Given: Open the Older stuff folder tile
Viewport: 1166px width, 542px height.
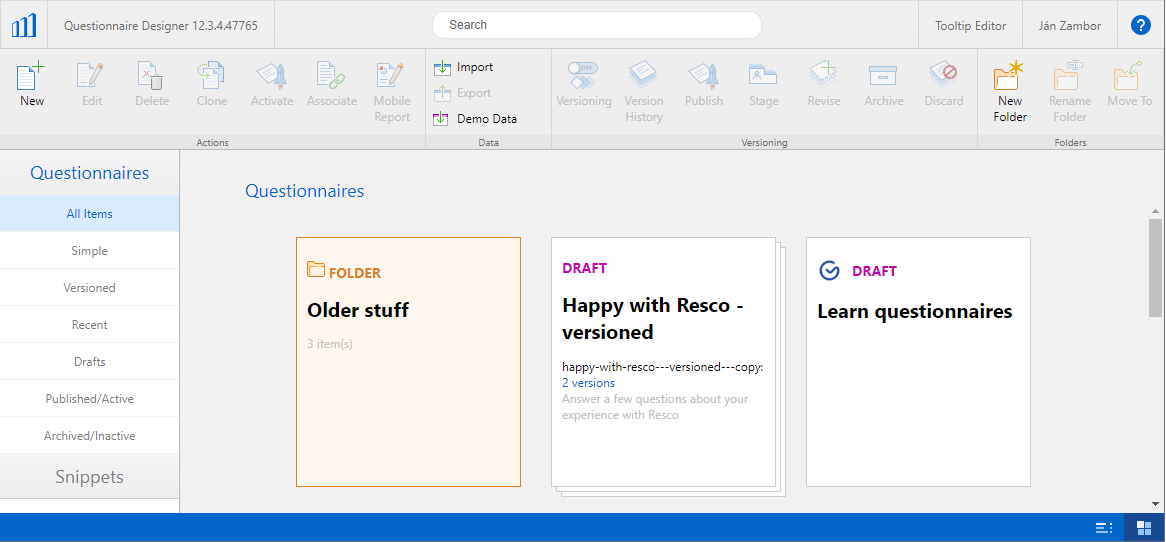Looking at the screenshot, I should pyautogui.click(x=408, y=361).
